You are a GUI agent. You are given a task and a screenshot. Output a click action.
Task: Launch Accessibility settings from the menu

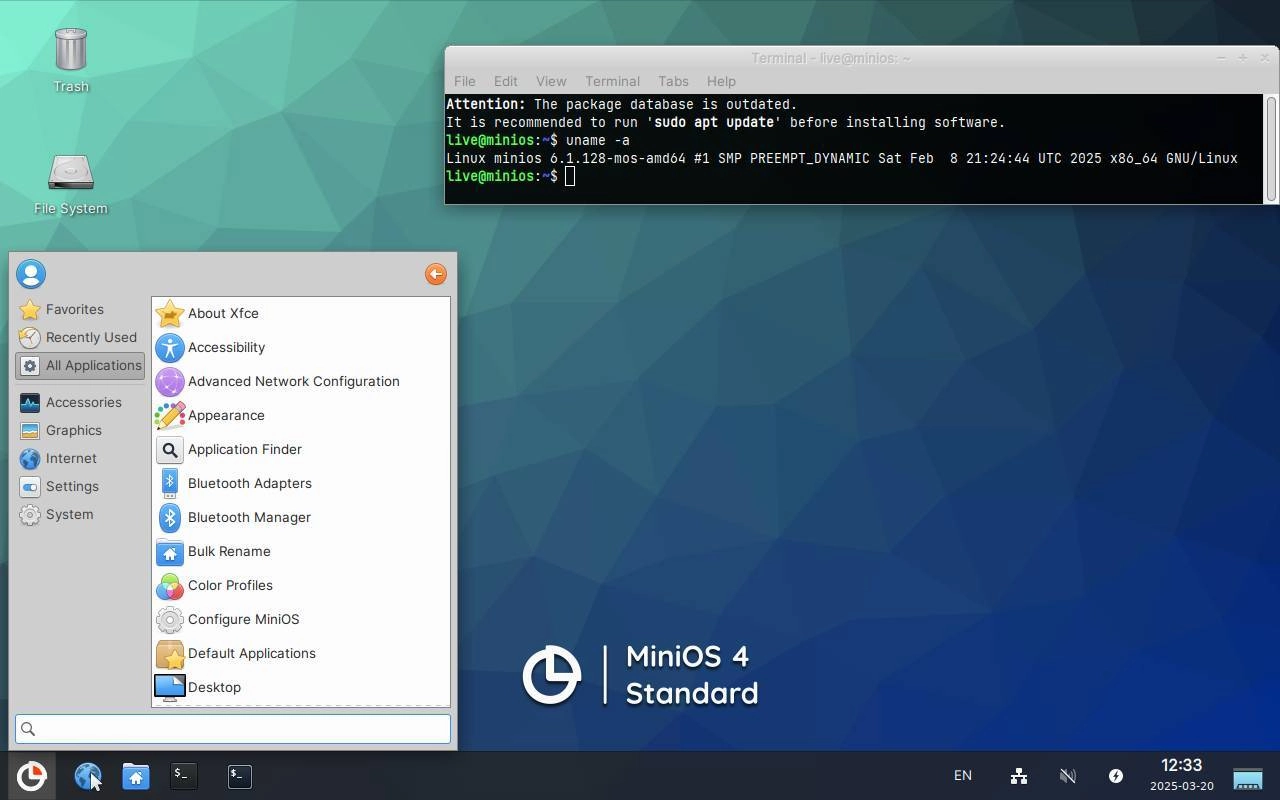click(301, 347)
